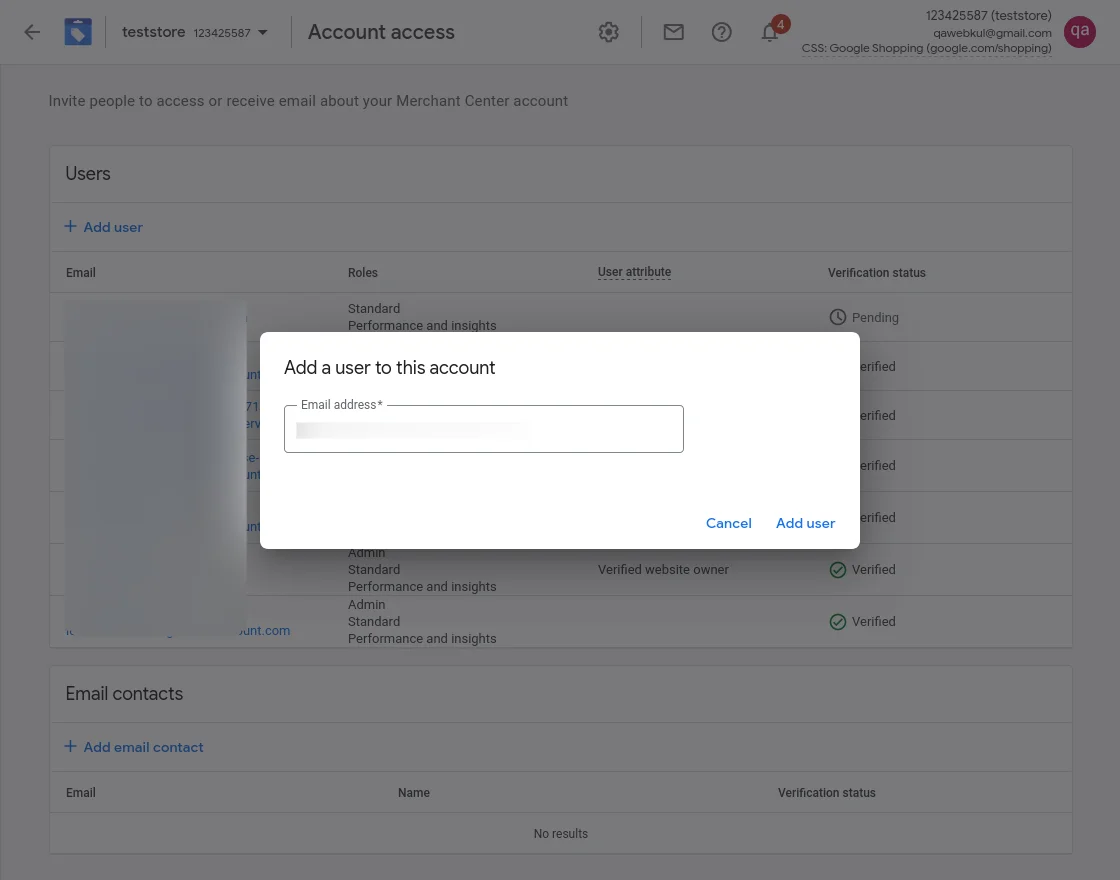Confirm with dialog's Add user button
The height and width of the screenshot is (880, 1120).
pos(805,524)
